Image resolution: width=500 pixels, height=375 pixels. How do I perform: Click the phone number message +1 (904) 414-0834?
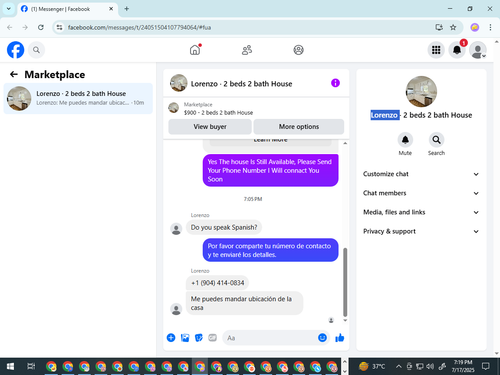pos(217,283)
